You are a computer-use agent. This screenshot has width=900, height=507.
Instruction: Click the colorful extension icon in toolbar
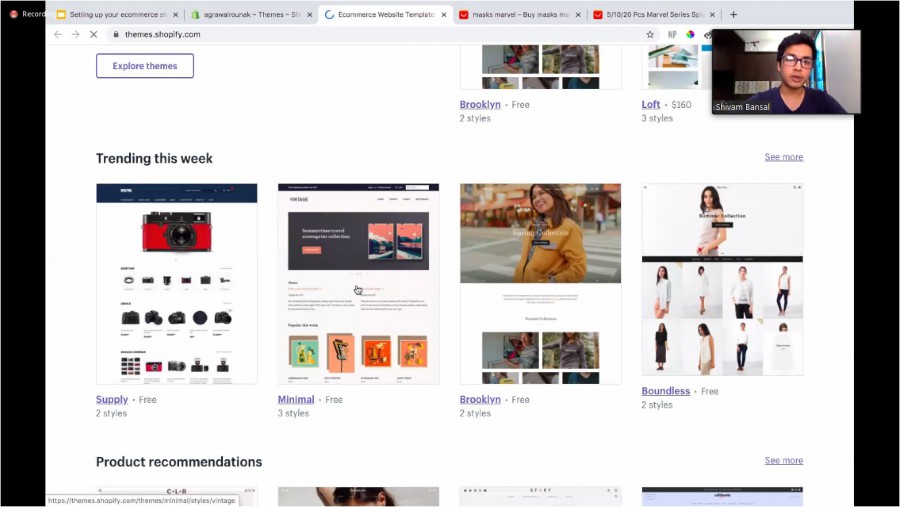click(x=690, y=34)
